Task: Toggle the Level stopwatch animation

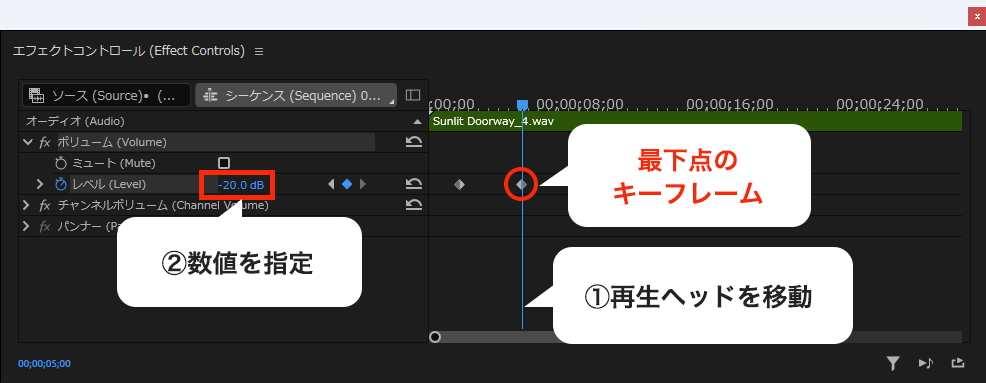Action: click(60, 184)
